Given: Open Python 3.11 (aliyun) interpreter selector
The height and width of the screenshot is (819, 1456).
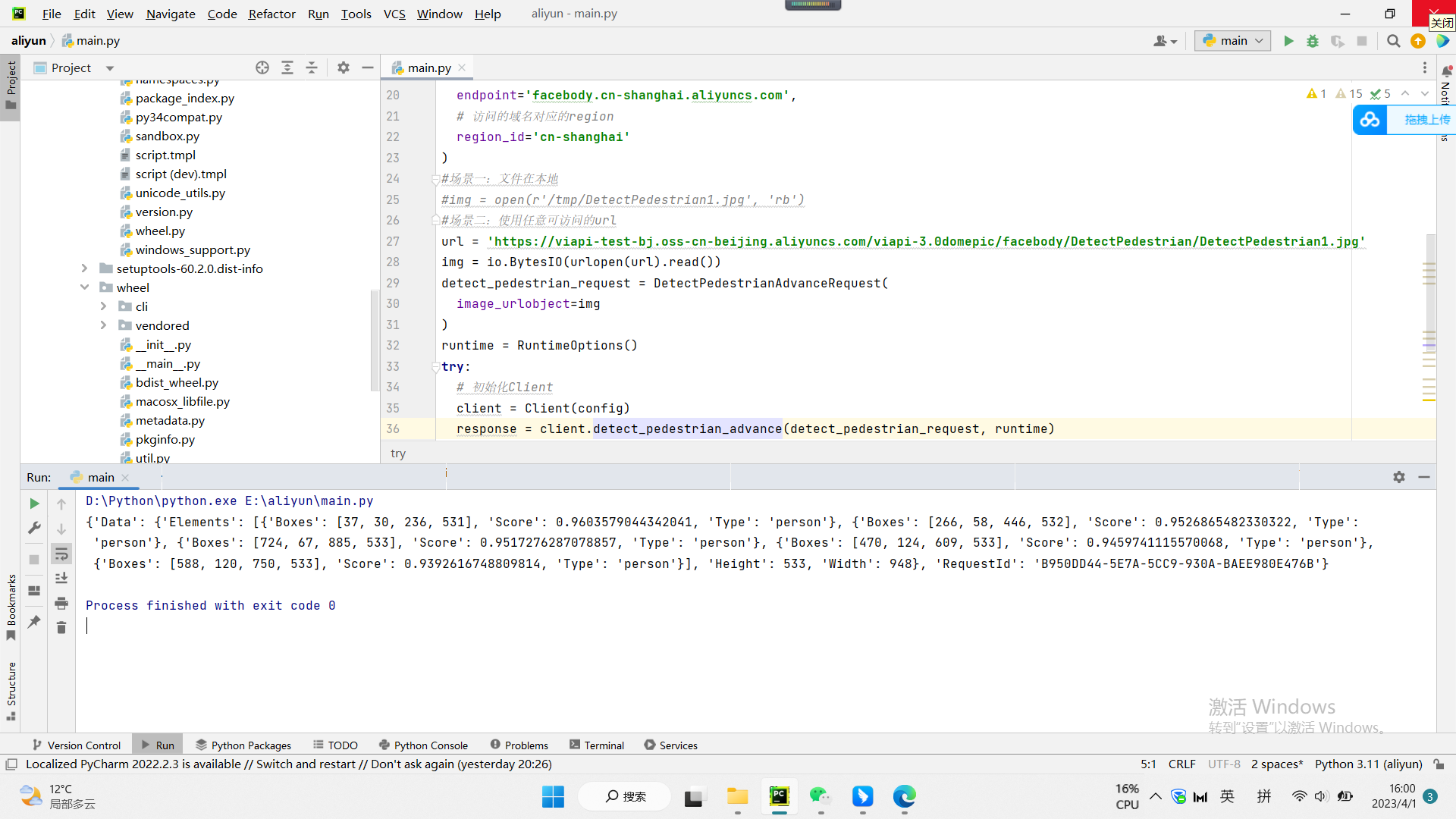Looking at the screenshot, I should tap(1368, 764).
